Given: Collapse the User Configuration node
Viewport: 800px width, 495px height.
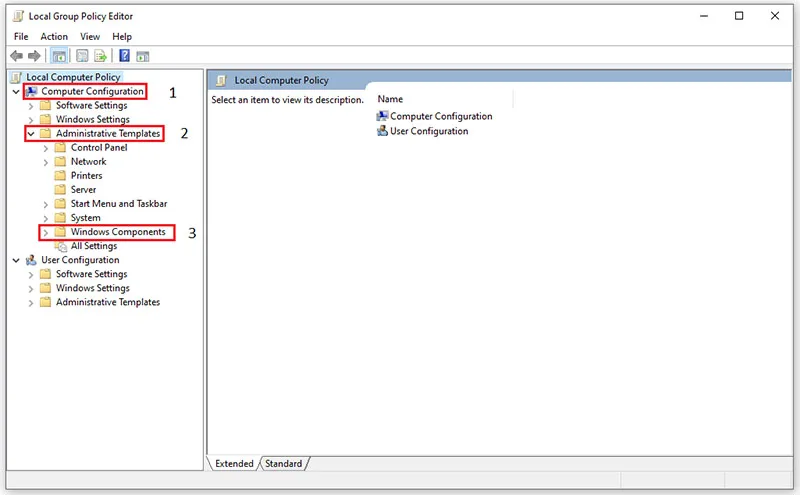Looking at the screenshot, I should 16,261.
